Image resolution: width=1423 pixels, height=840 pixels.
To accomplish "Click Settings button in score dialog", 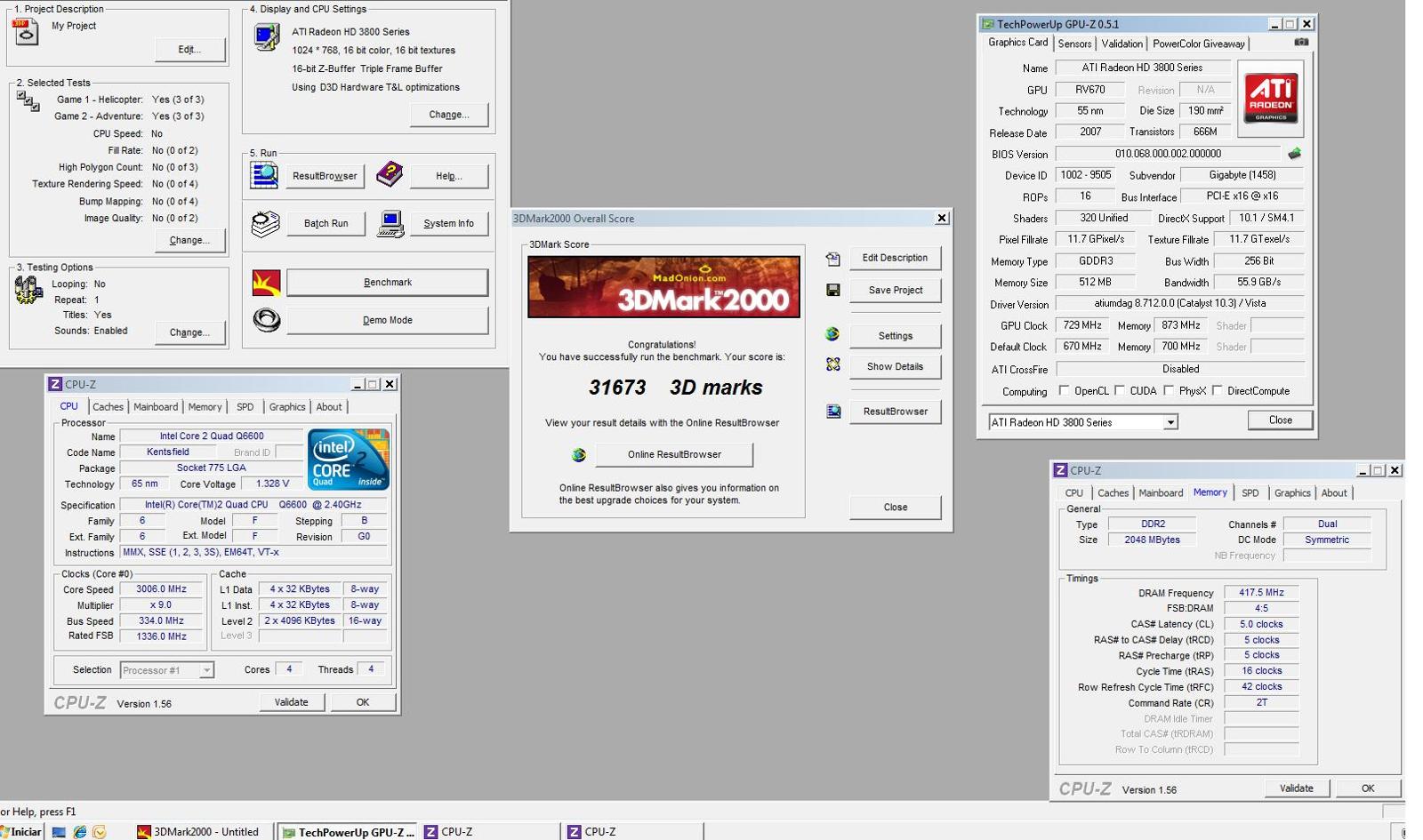I will pos(895,336).
